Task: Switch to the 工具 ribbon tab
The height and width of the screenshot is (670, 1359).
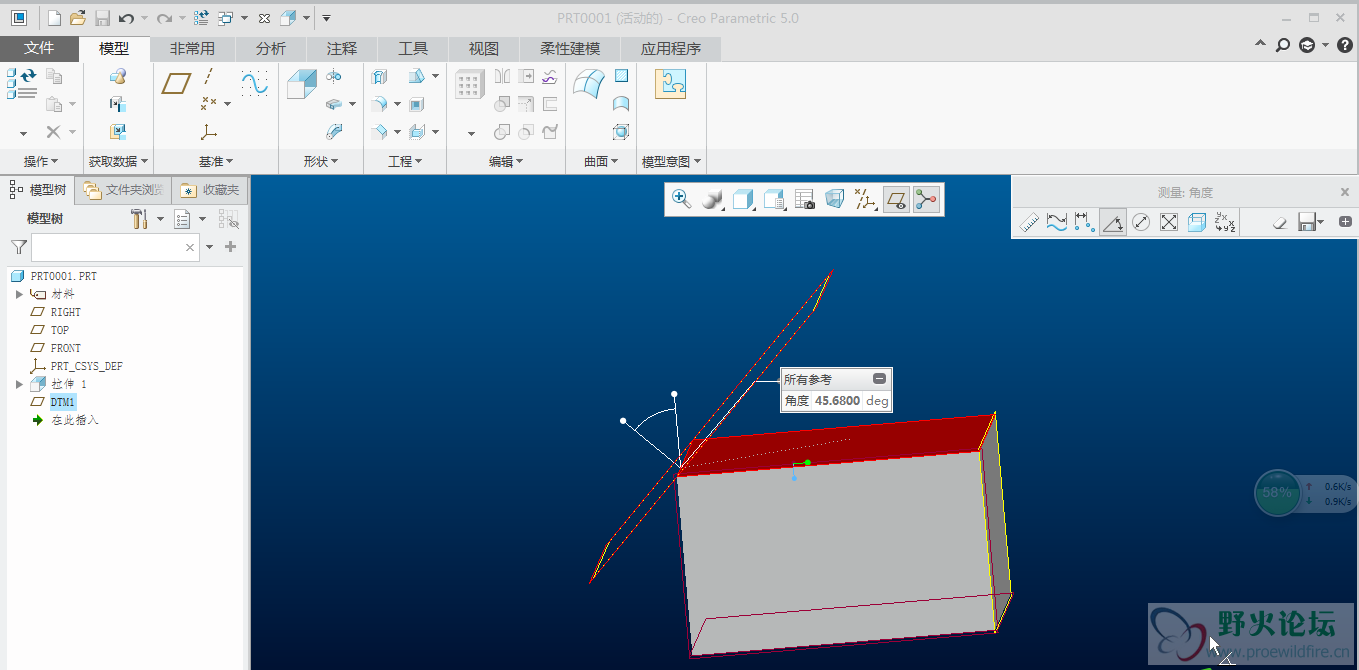Action: click(x=413, y=49)
